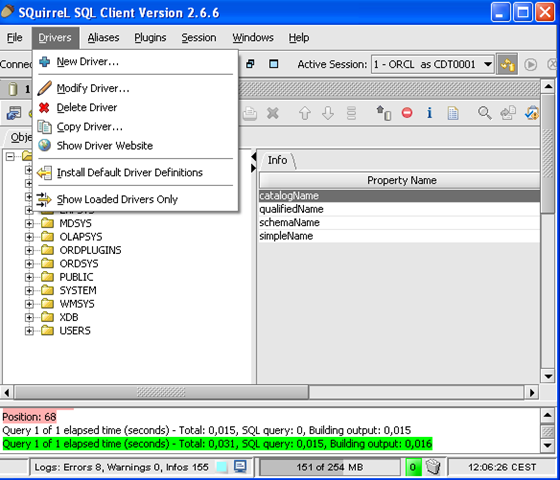This screenshot has width=560, height=480.
Task: Click the red stop icon in toolbar
Action: [407, 113]
